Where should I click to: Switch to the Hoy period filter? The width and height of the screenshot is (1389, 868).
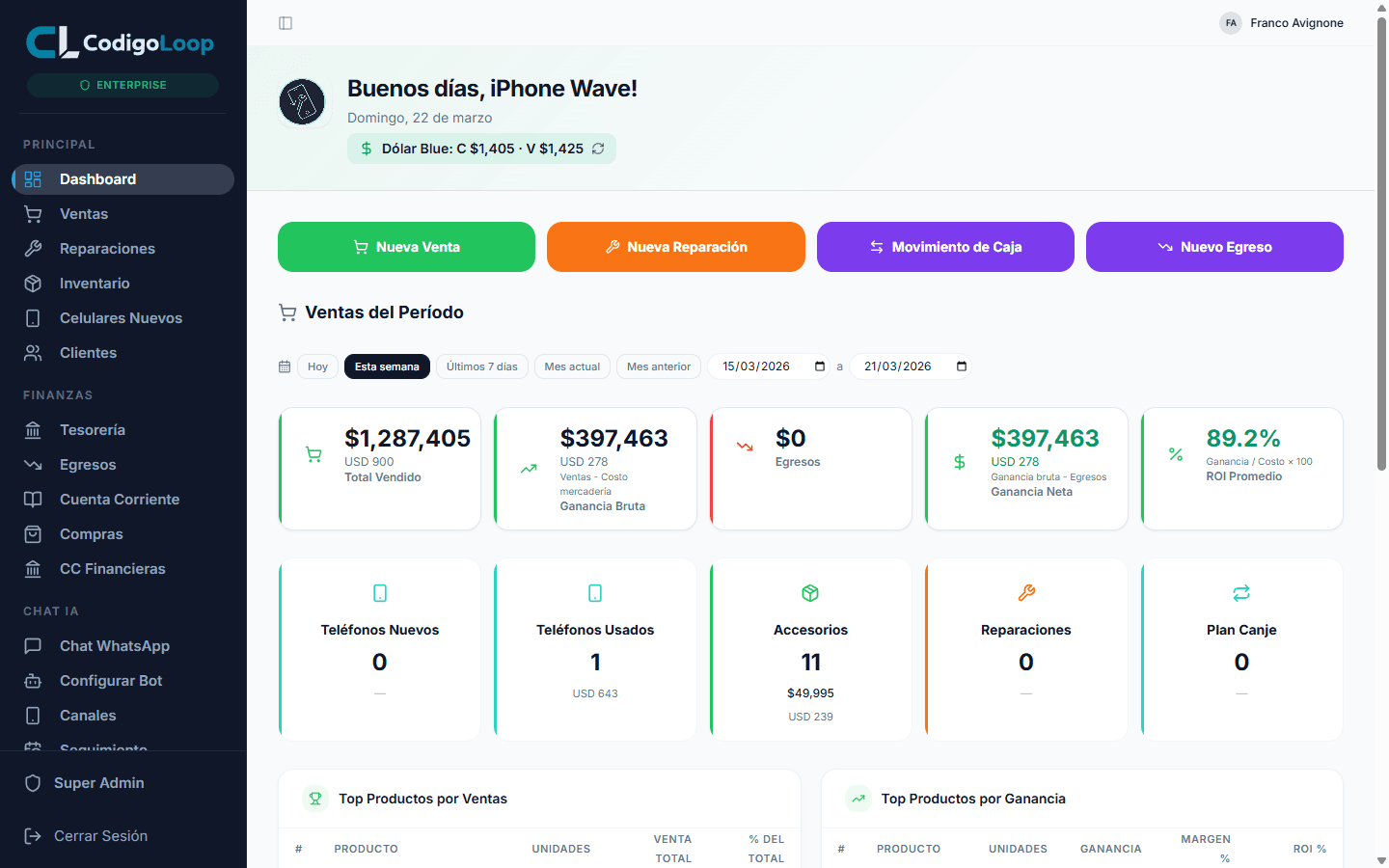pyautogui.click(x=317, y=366)
